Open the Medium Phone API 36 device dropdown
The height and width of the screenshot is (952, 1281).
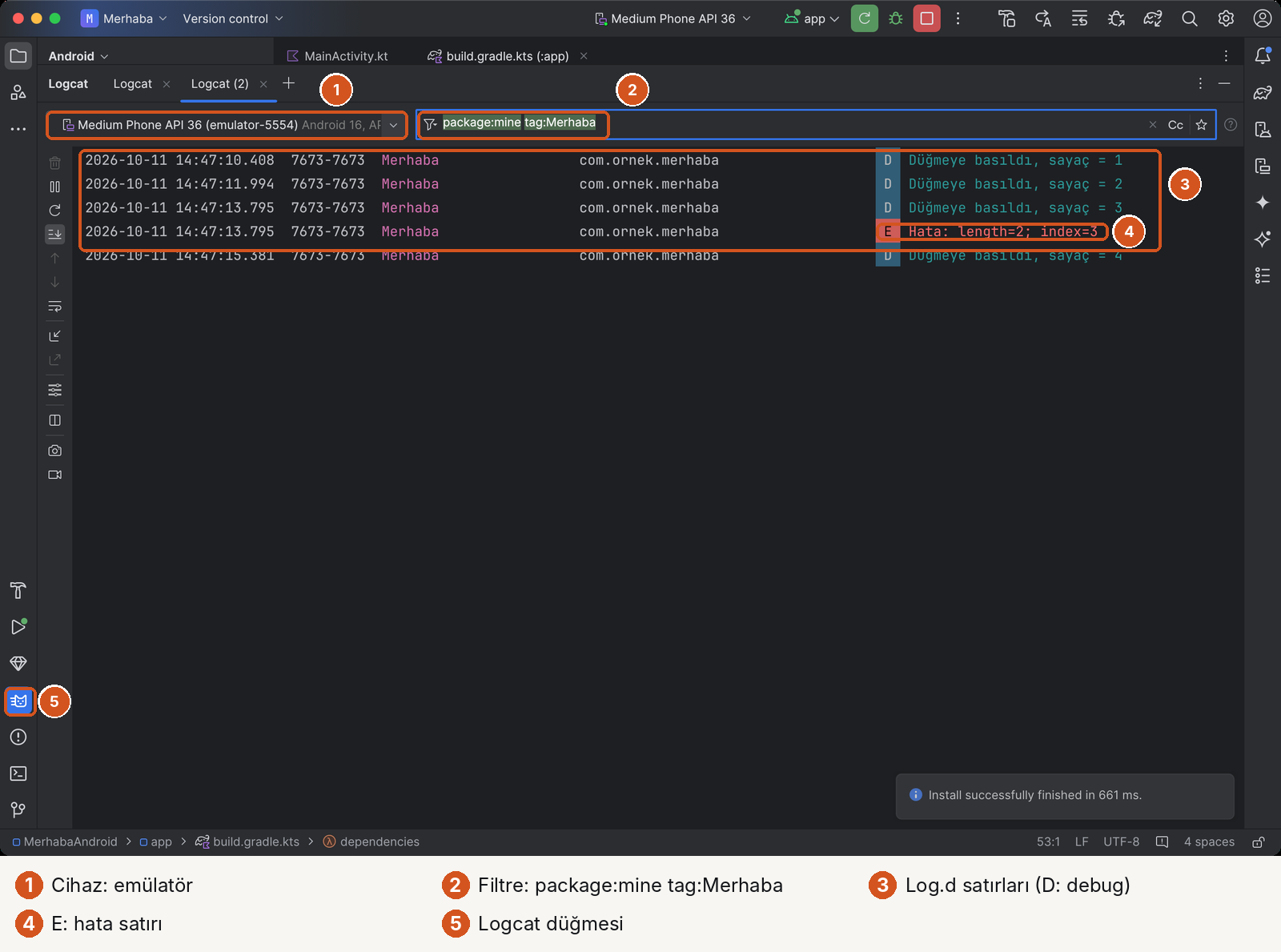673,18
